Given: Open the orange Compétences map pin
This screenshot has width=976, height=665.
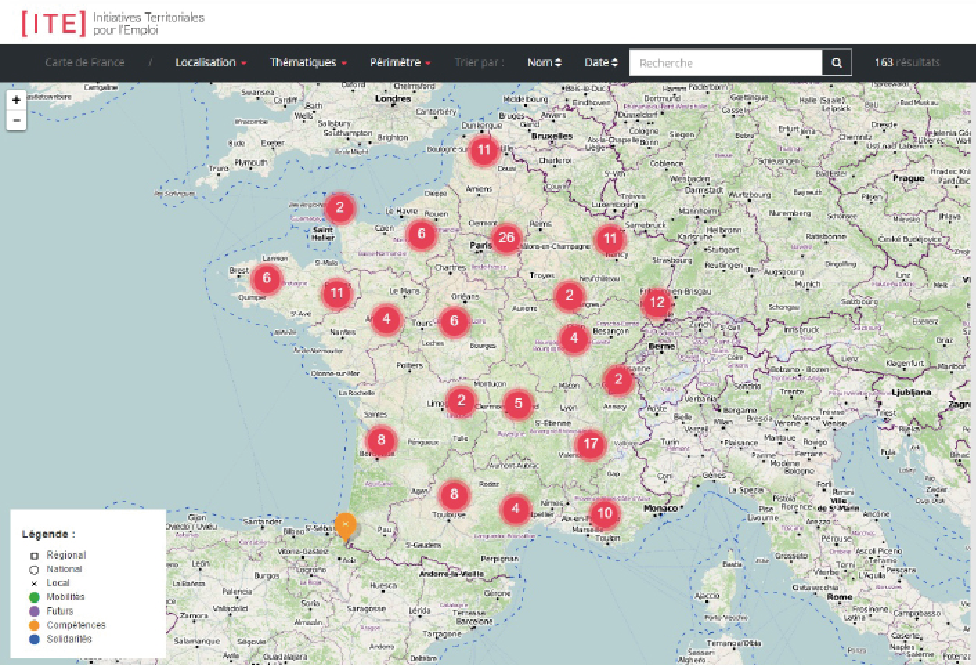Looking at the screenshot, I should [345, 527].
